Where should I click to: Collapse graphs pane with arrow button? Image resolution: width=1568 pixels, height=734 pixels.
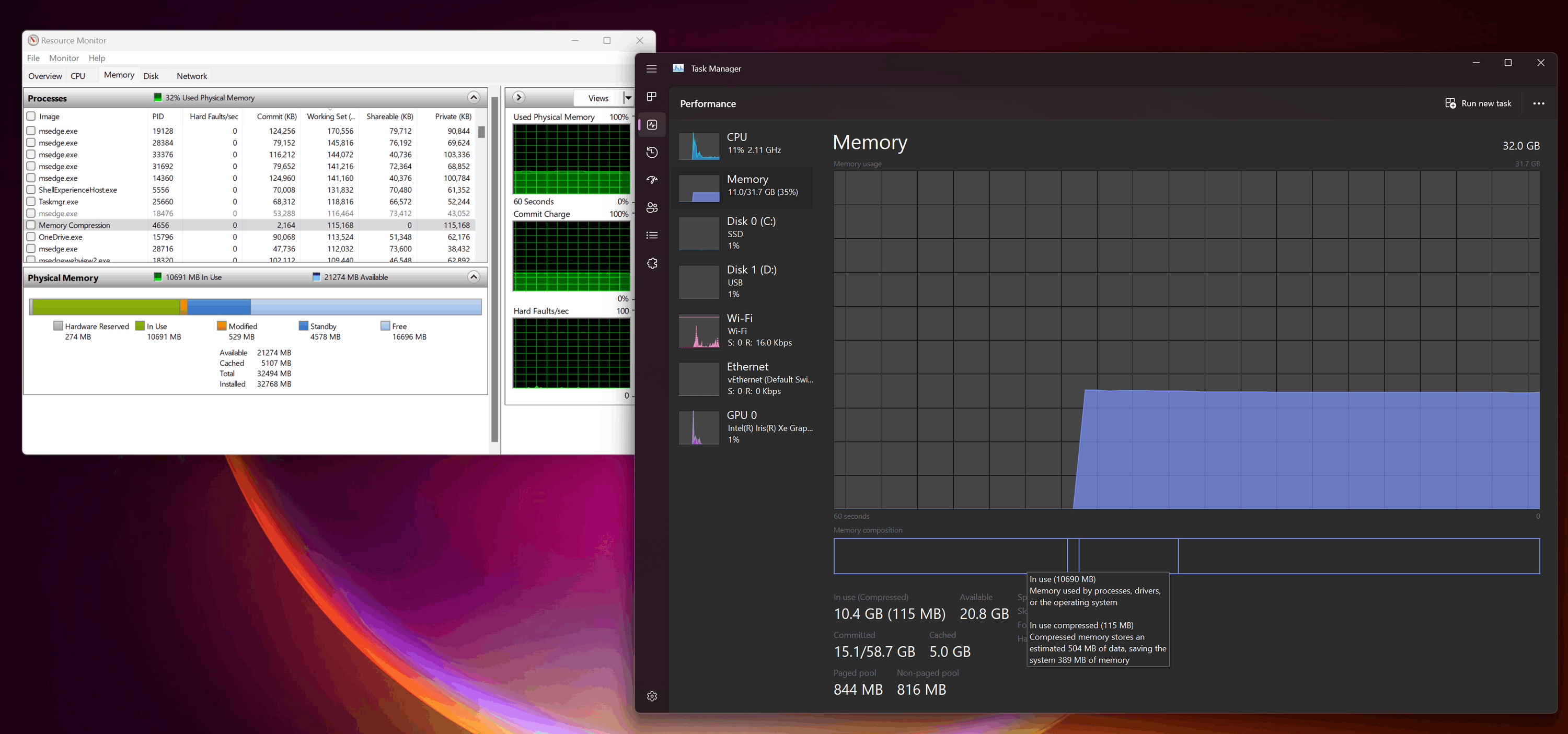518,97
